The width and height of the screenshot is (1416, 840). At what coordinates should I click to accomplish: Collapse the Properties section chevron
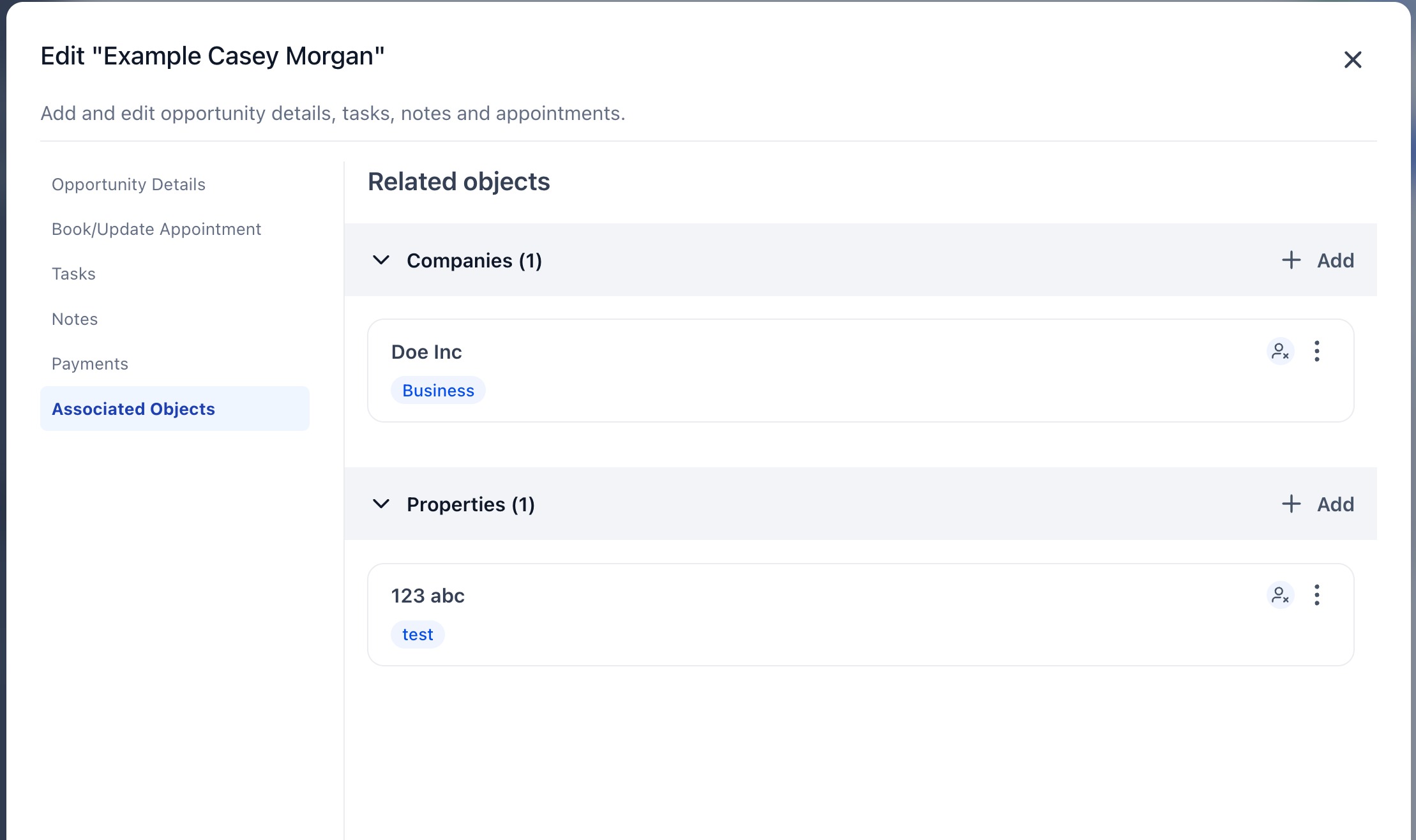tap(381, 504)
